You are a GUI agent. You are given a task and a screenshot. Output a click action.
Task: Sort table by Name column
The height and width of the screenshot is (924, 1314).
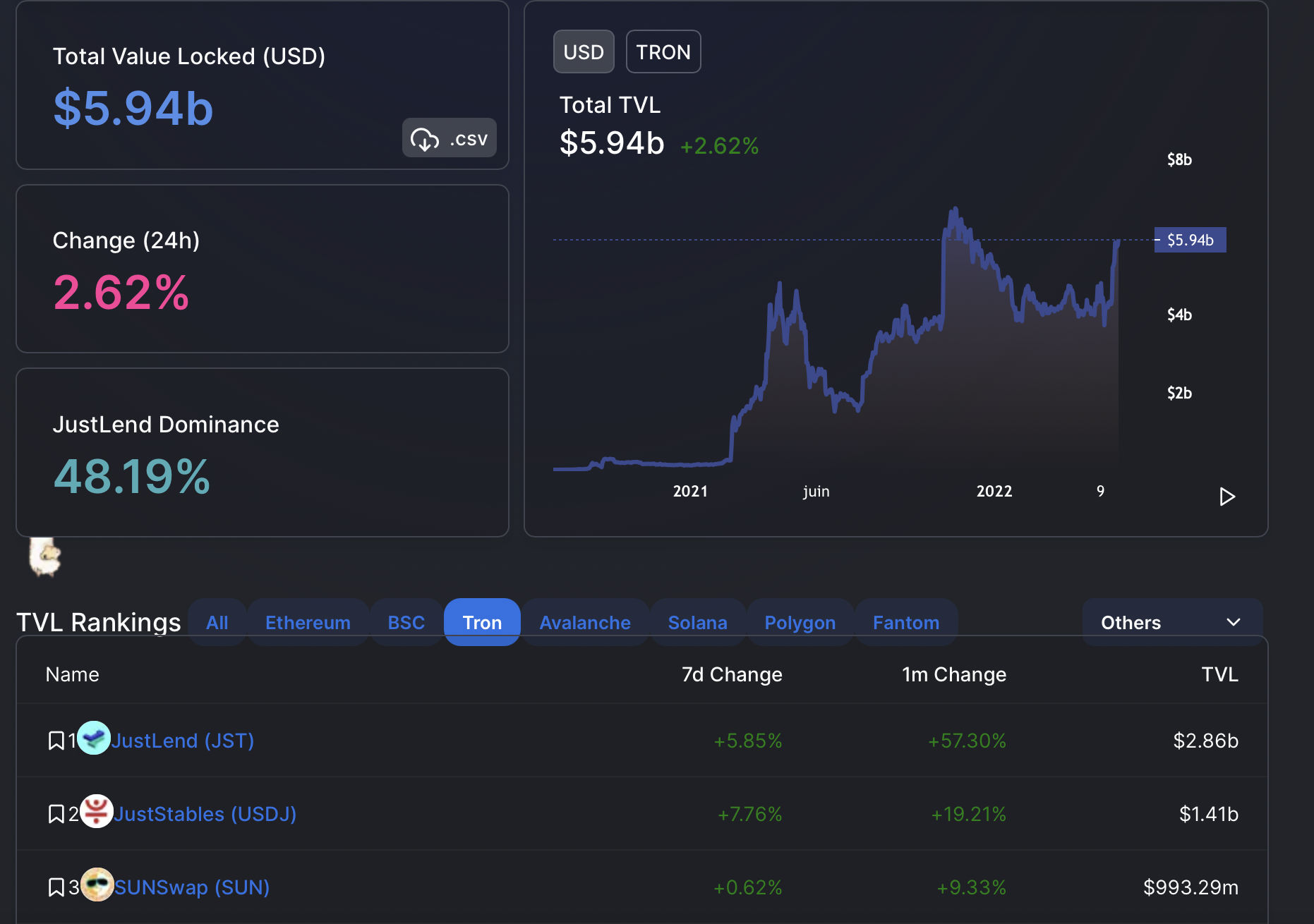[73, 674]
